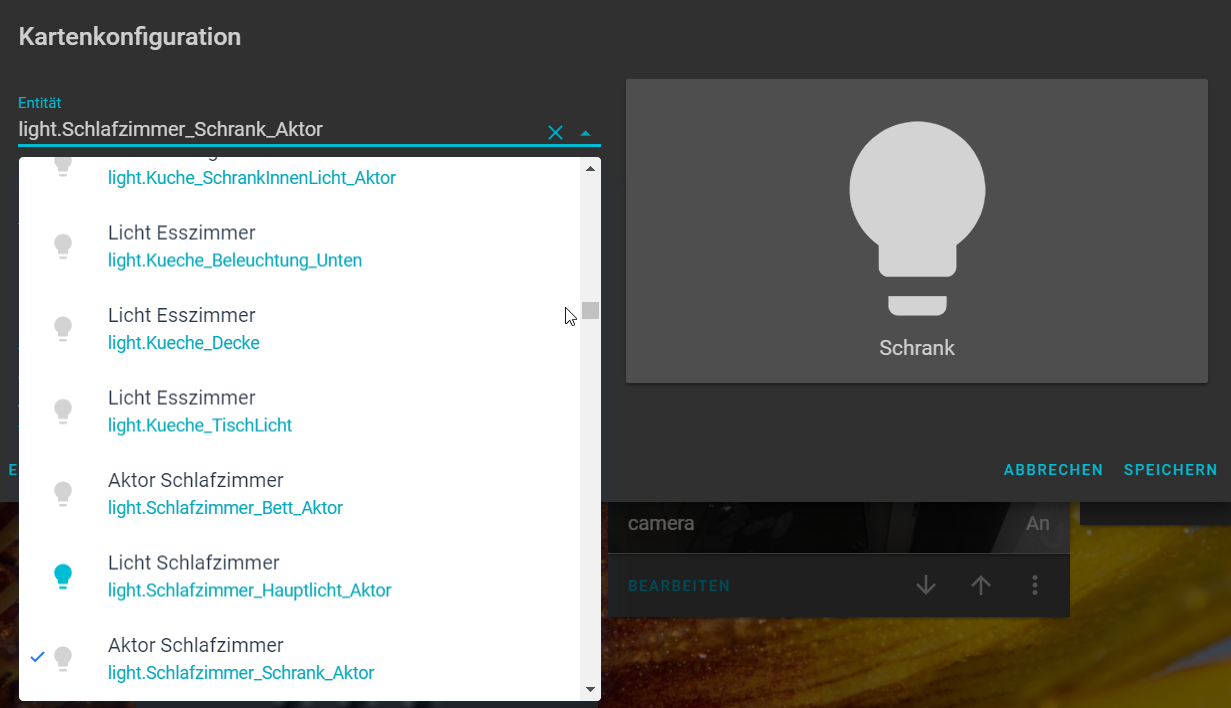Move camera card up with arrow icon
This screenshot has width=1231, height=708.
pyautogui.click(x=981, y=586)
